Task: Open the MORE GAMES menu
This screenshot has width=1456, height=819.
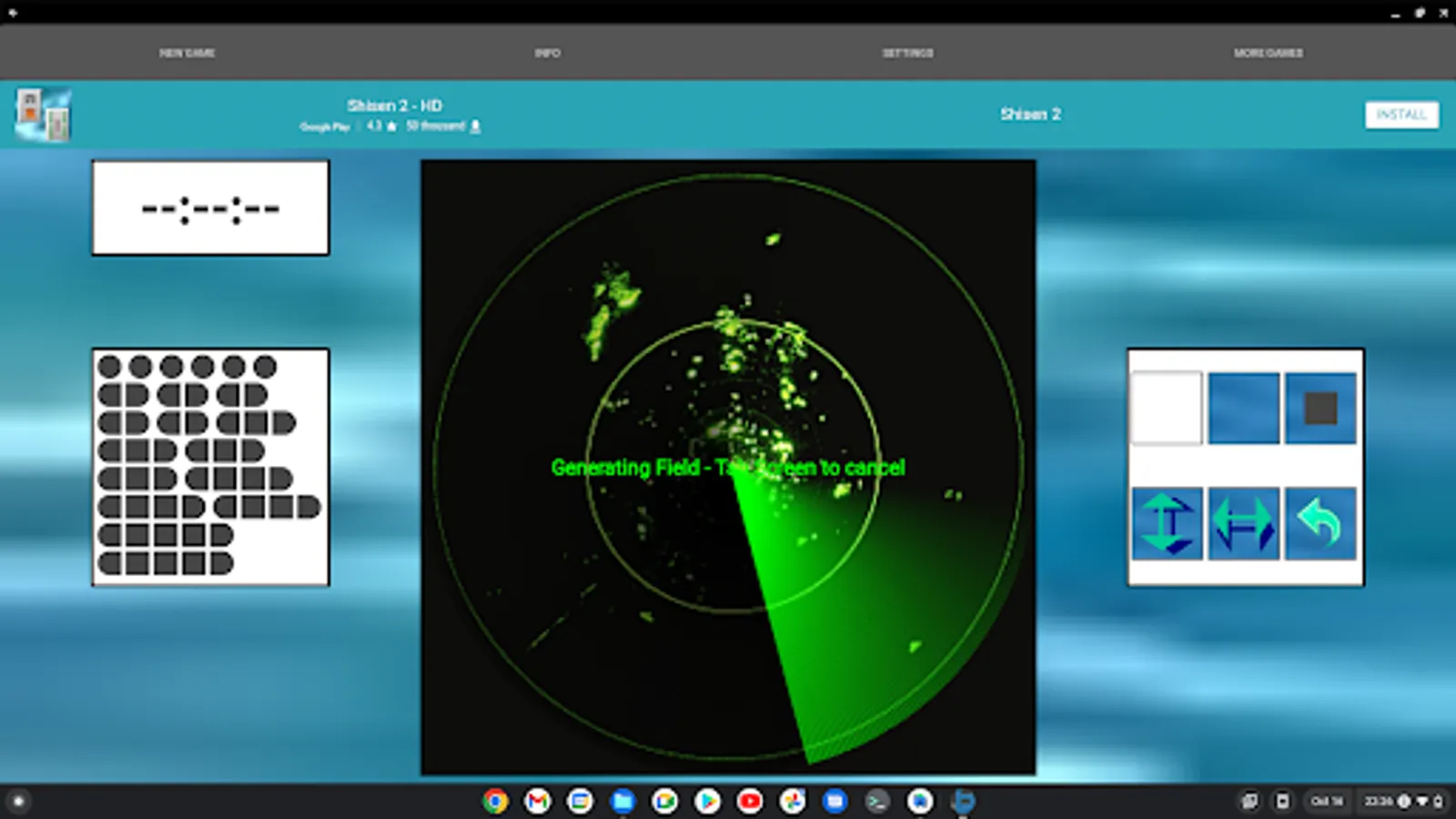Action: pos(1268,53)
